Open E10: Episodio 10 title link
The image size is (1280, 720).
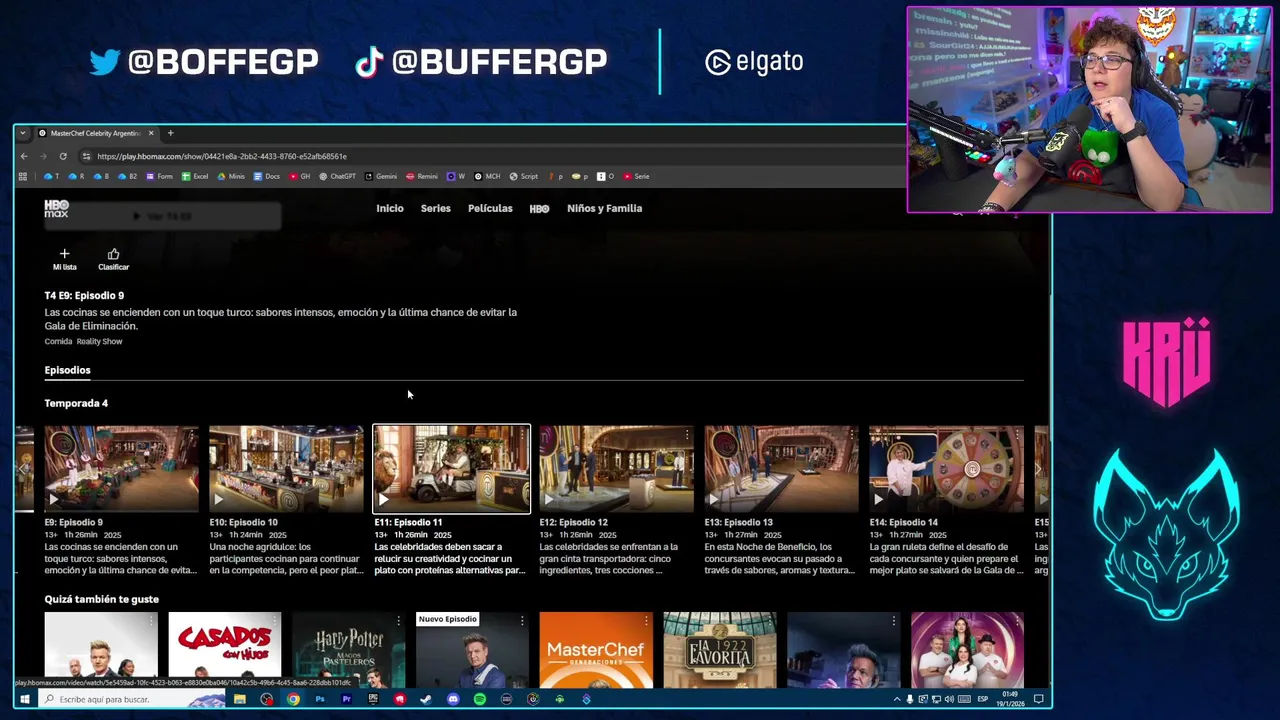[243, 522]
